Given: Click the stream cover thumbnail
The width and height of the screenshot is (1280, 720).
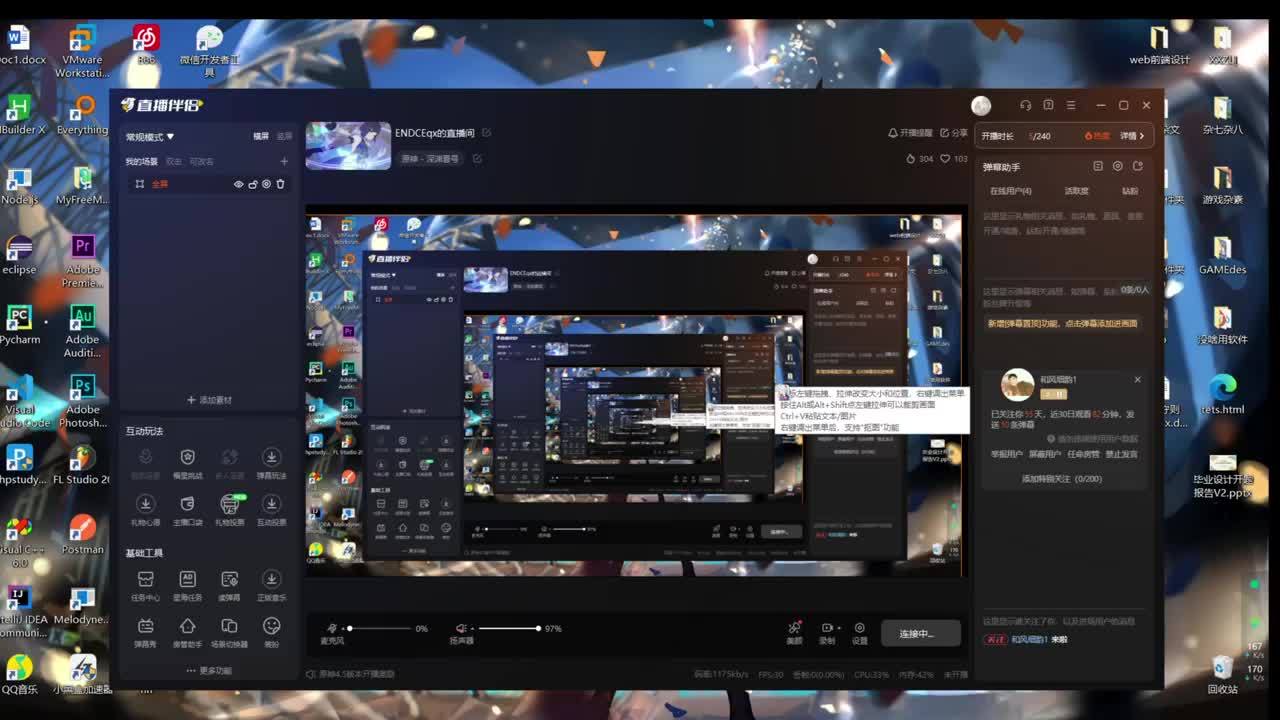Looking at the screenshot, I should coord(348,145).
